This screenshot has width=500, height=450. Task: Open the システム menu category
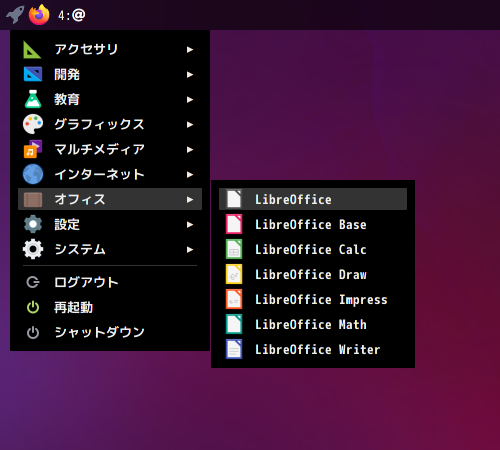(x=110, y=249)
